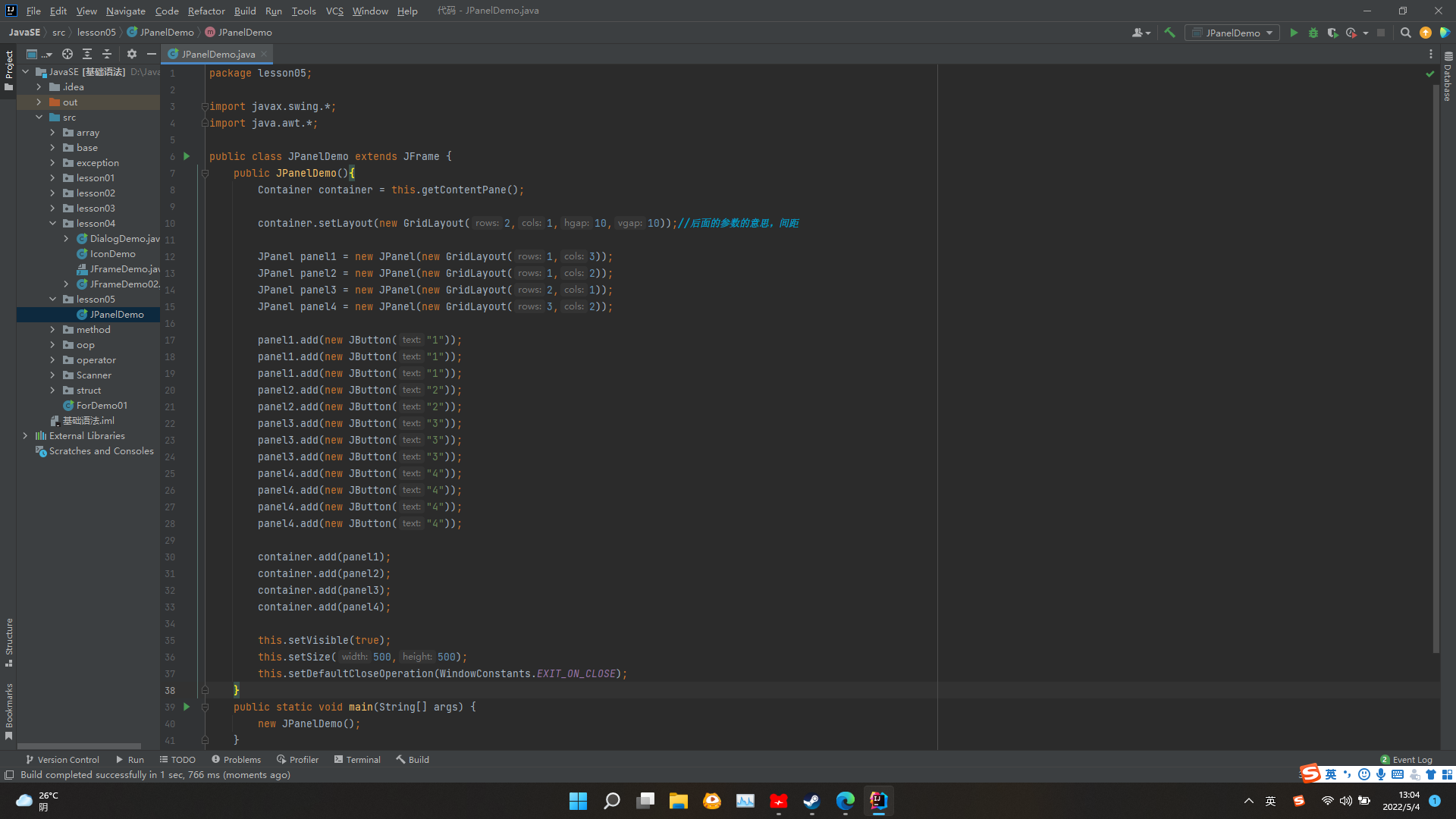The width and height of the screenshot is (1456, 819).
Task: Expand the lesson03 folder in tree
Action: click(x=52, y=209)
